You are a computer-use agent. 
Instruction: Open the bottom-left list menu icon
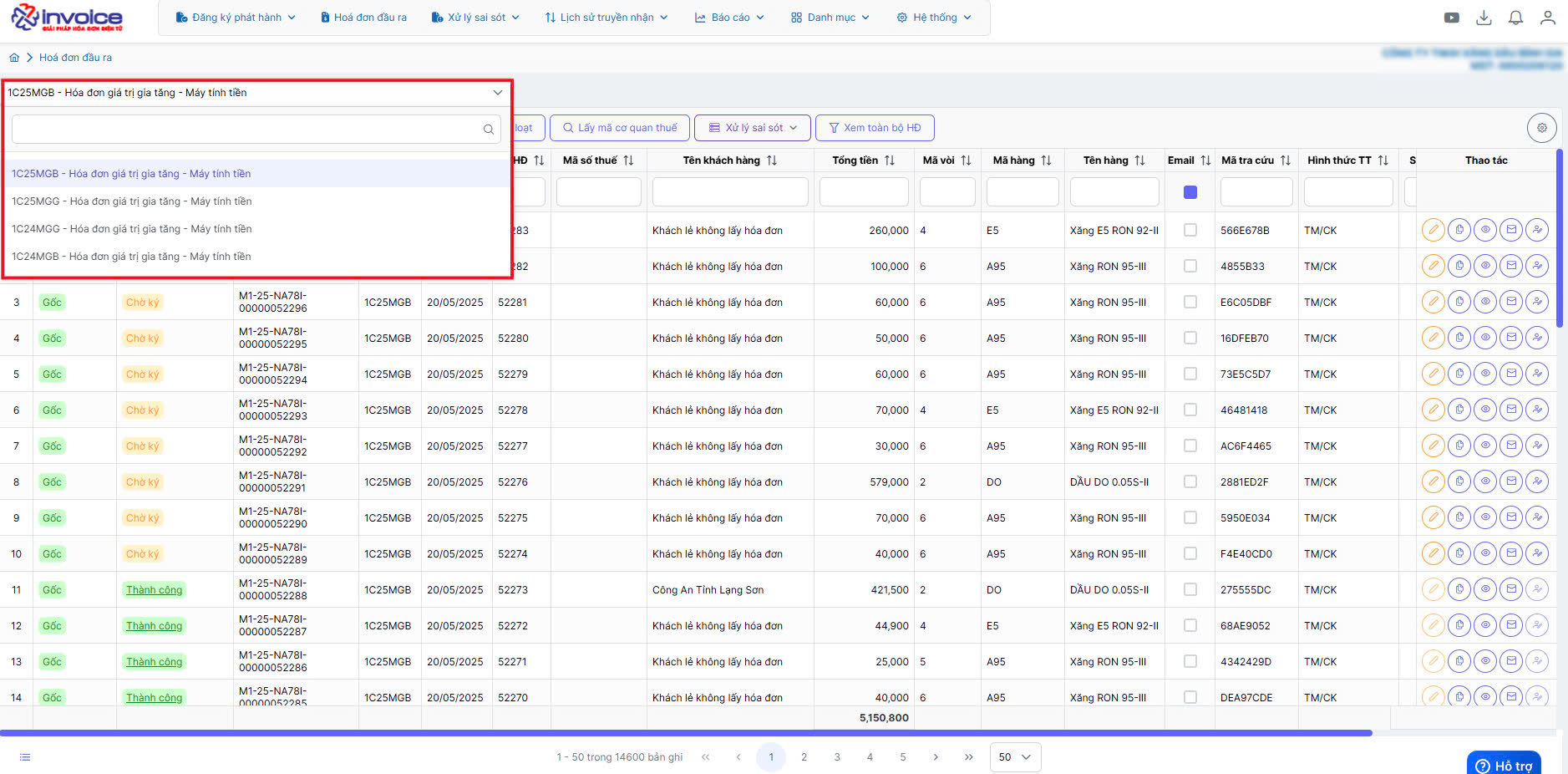pyautogui.click(x=25, y=757)
